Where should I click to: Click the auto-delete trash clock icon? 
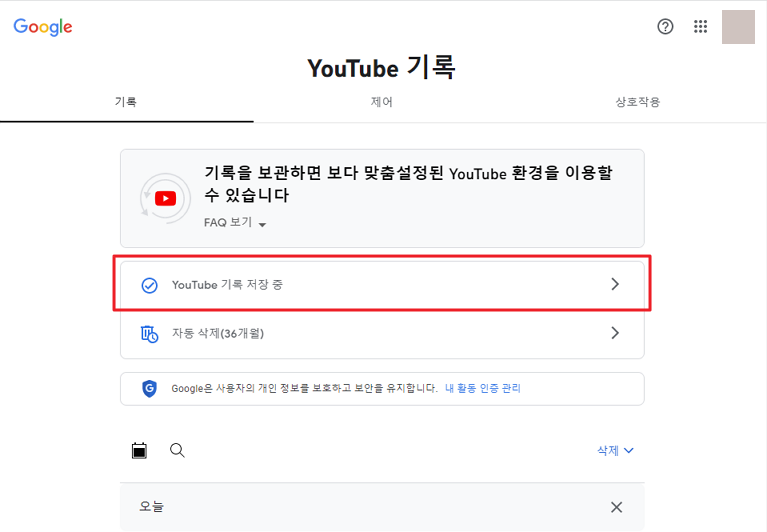(149, 334)
